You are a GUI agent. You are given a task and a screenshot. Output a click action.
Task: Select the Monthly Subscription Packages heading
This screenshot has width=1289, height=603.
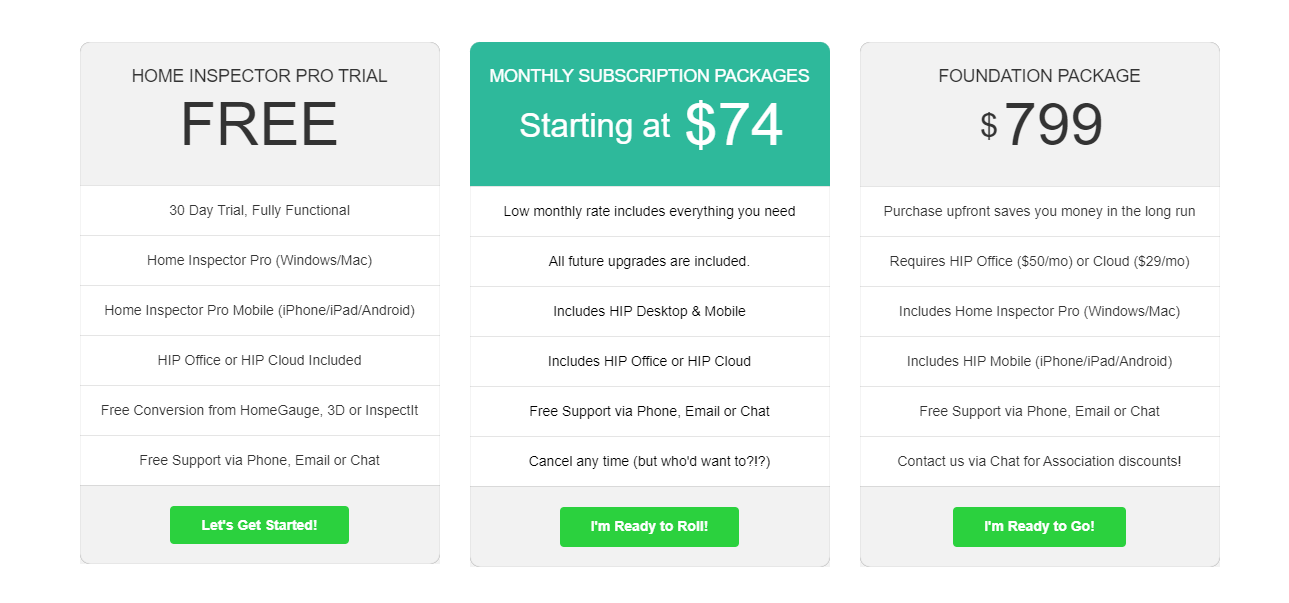pos(649,76)
